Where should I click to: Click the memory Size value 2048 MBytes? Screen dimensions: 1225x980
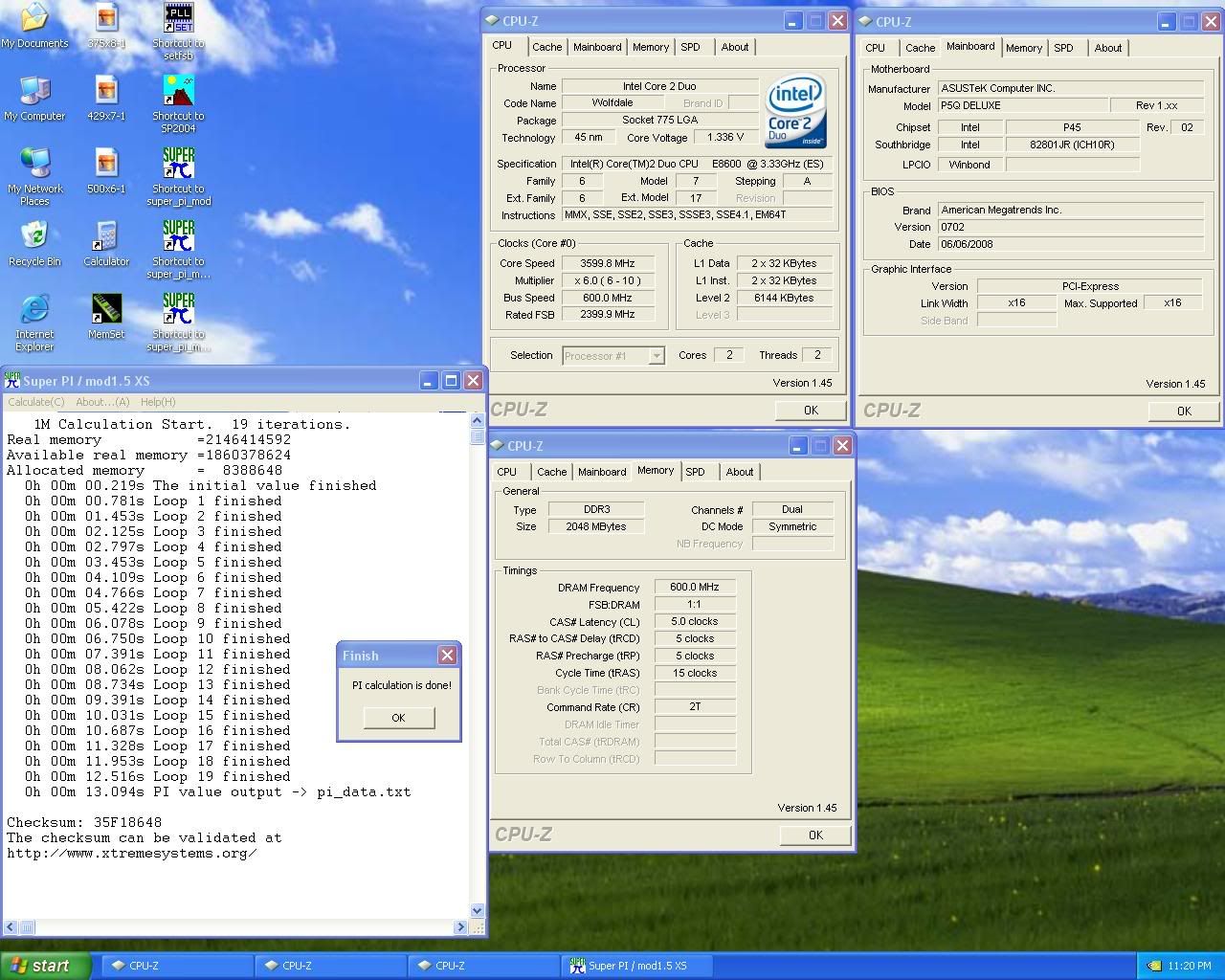pos(596,526)
